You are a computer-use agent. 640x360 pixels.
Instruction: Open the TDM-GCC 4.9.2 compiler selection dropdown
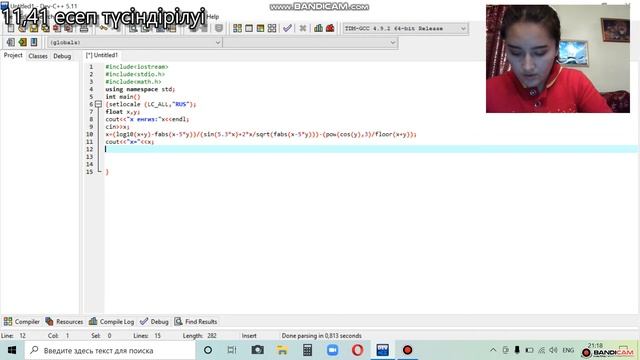click(x=405, y=29)
